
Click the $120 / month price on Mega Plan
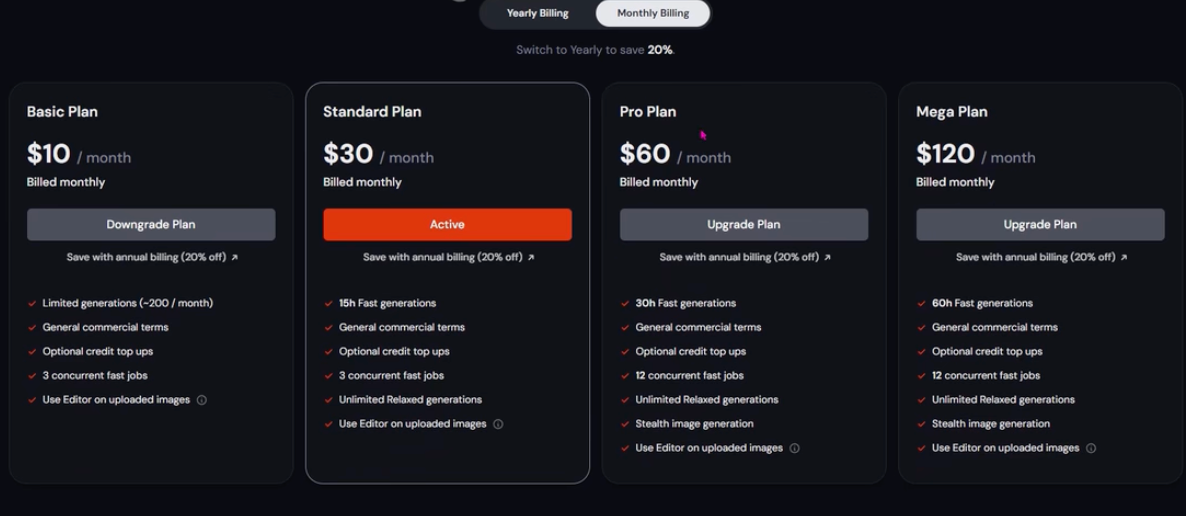coord(975,154)
